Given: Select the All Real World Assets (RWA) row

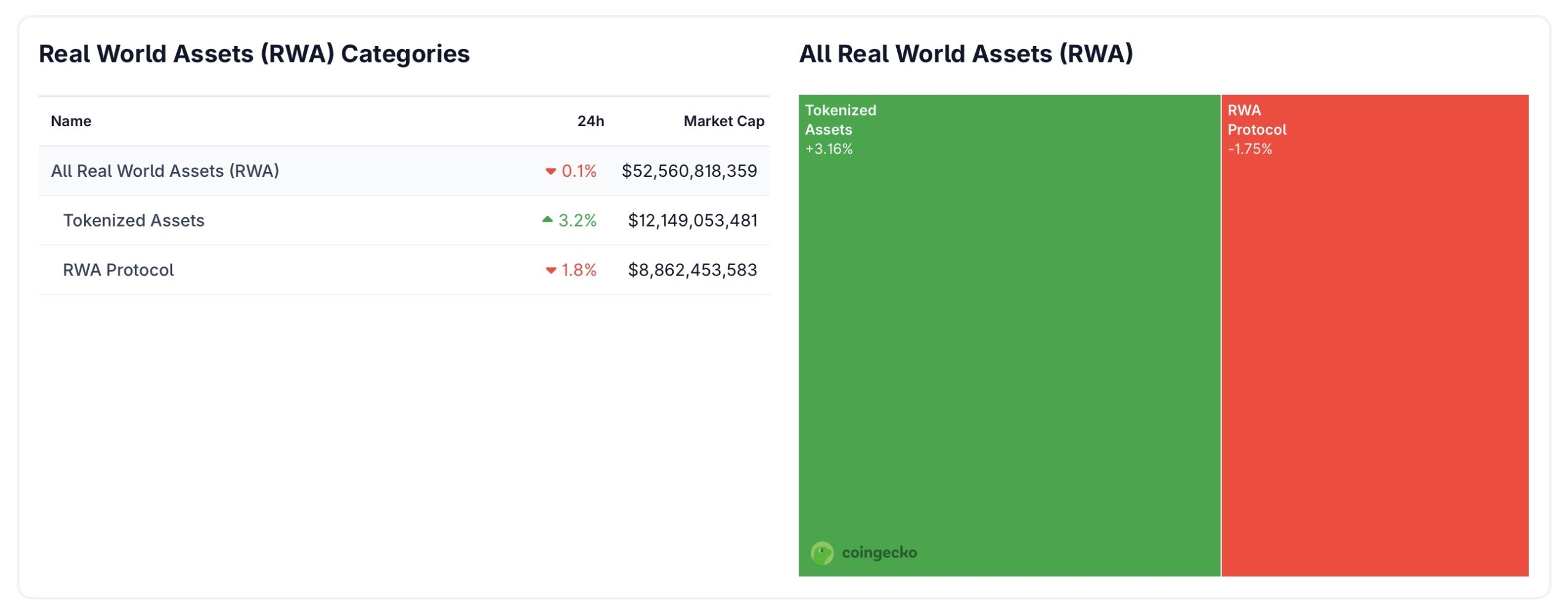Looking at the screenshot, I should tap(164, 172).
